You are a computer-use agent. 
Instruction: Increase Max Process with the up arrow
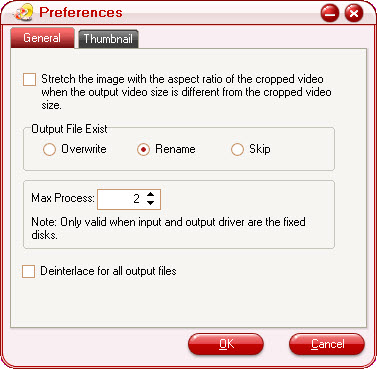click(151, 194)
